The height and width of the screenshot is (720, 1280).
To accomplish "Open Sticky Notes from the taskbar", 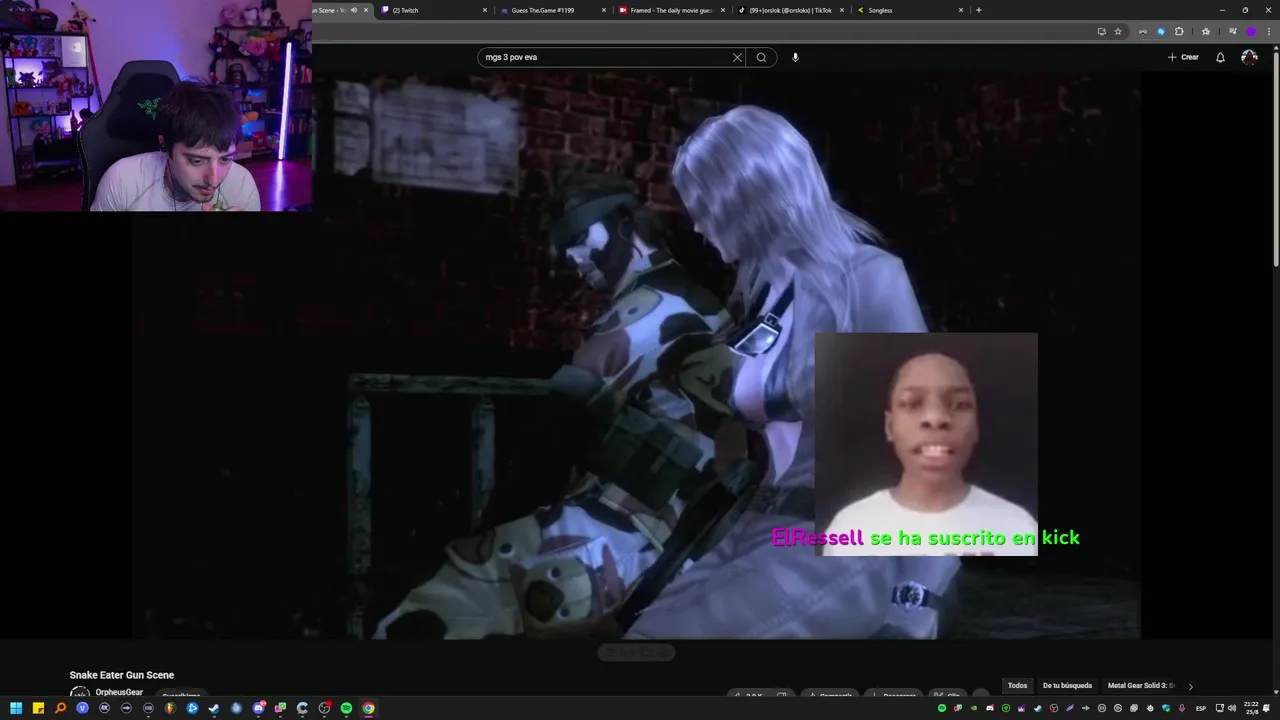I will [38, 708].
